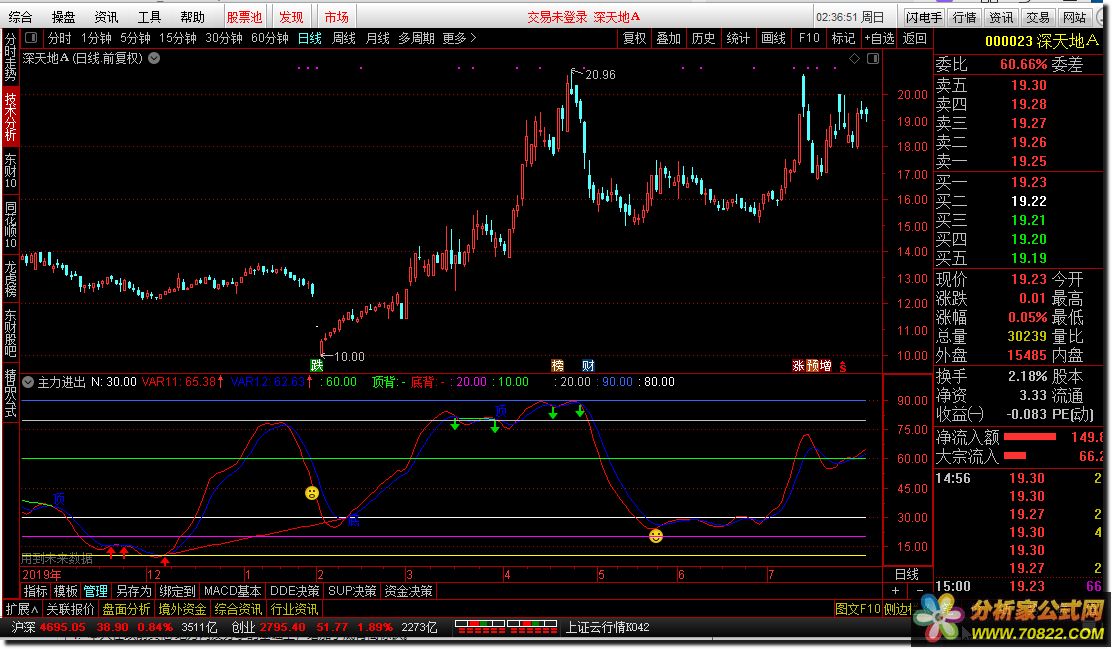Select the 1分钟 chart period

[x=96, y=38]
